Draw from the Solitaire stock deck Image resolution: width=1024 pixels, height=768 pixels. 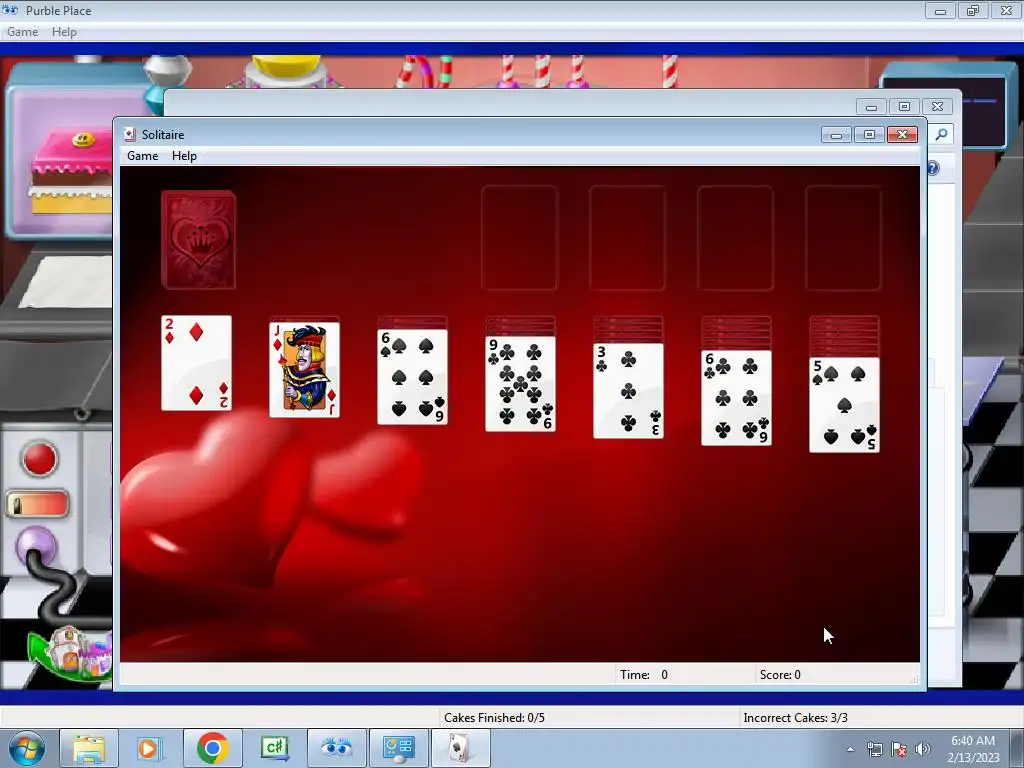199,240
